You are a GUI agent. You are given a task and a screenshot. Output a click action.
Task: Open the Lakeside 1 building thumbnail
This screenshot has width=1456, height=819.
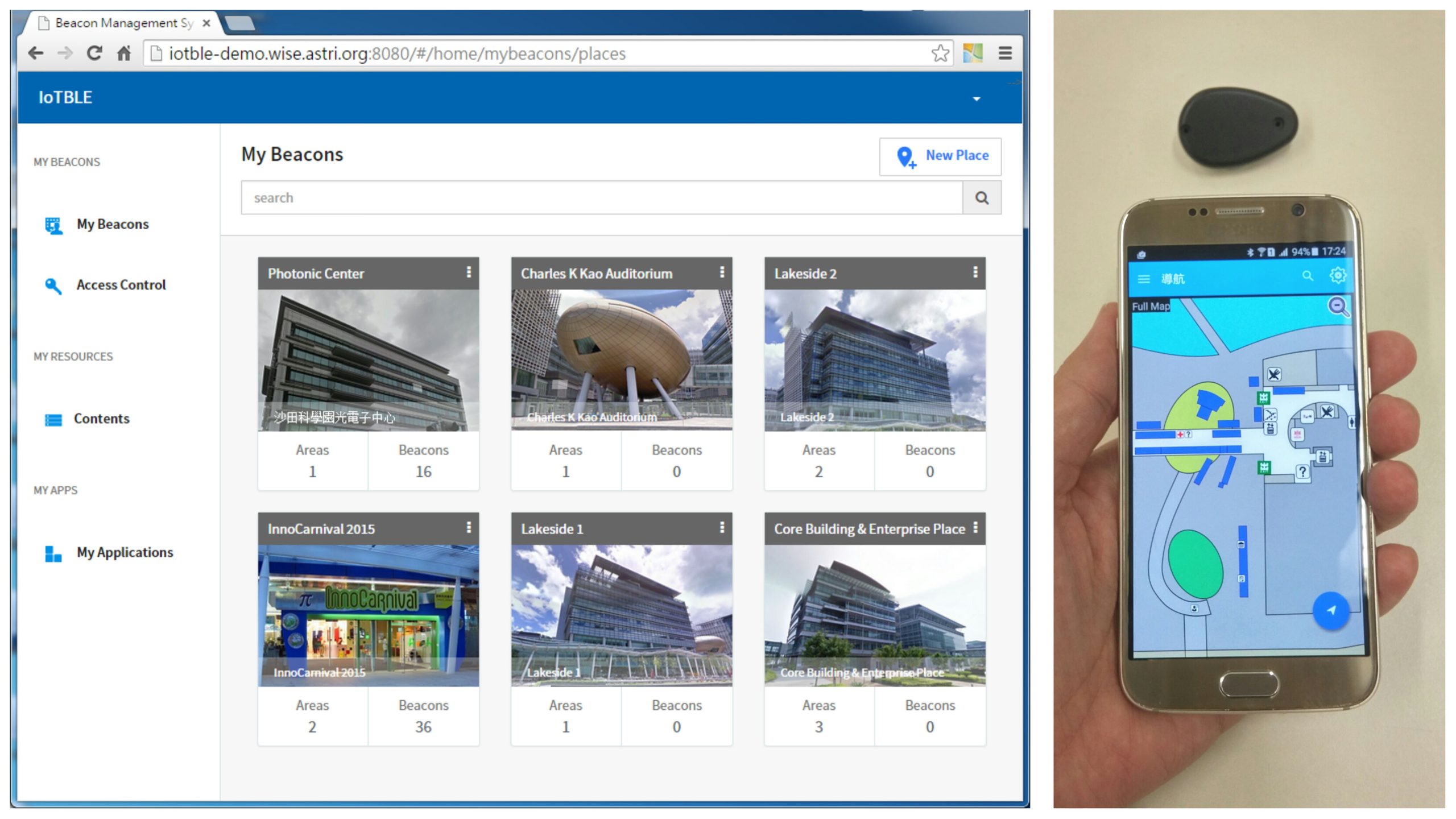(x=622, y=616)
